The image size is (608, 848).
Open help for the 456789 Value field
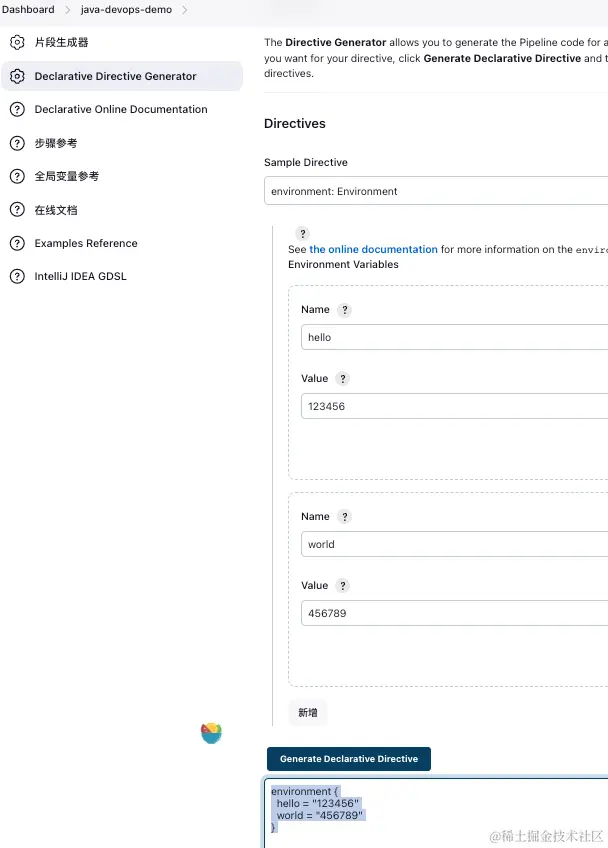[x=342, y=586]
